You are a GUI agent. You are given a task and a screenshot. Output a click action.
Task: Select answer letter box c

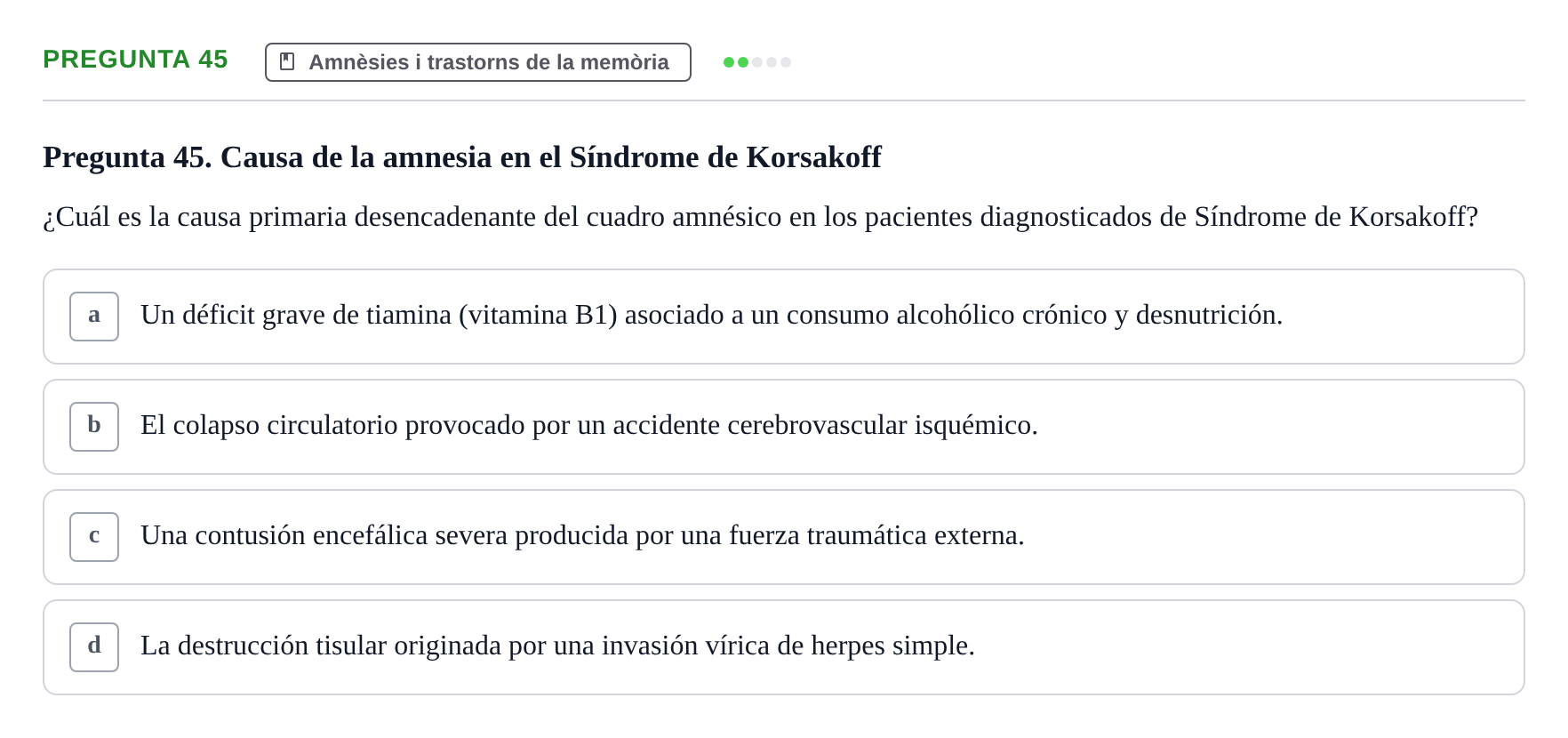click(94, 537)
